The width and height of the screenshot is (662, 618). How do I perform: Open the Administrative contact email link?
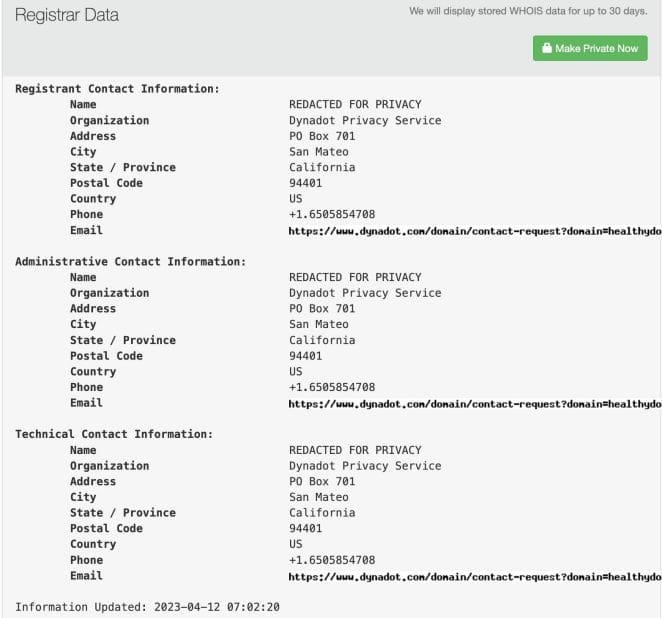click(x=475, y=404)
